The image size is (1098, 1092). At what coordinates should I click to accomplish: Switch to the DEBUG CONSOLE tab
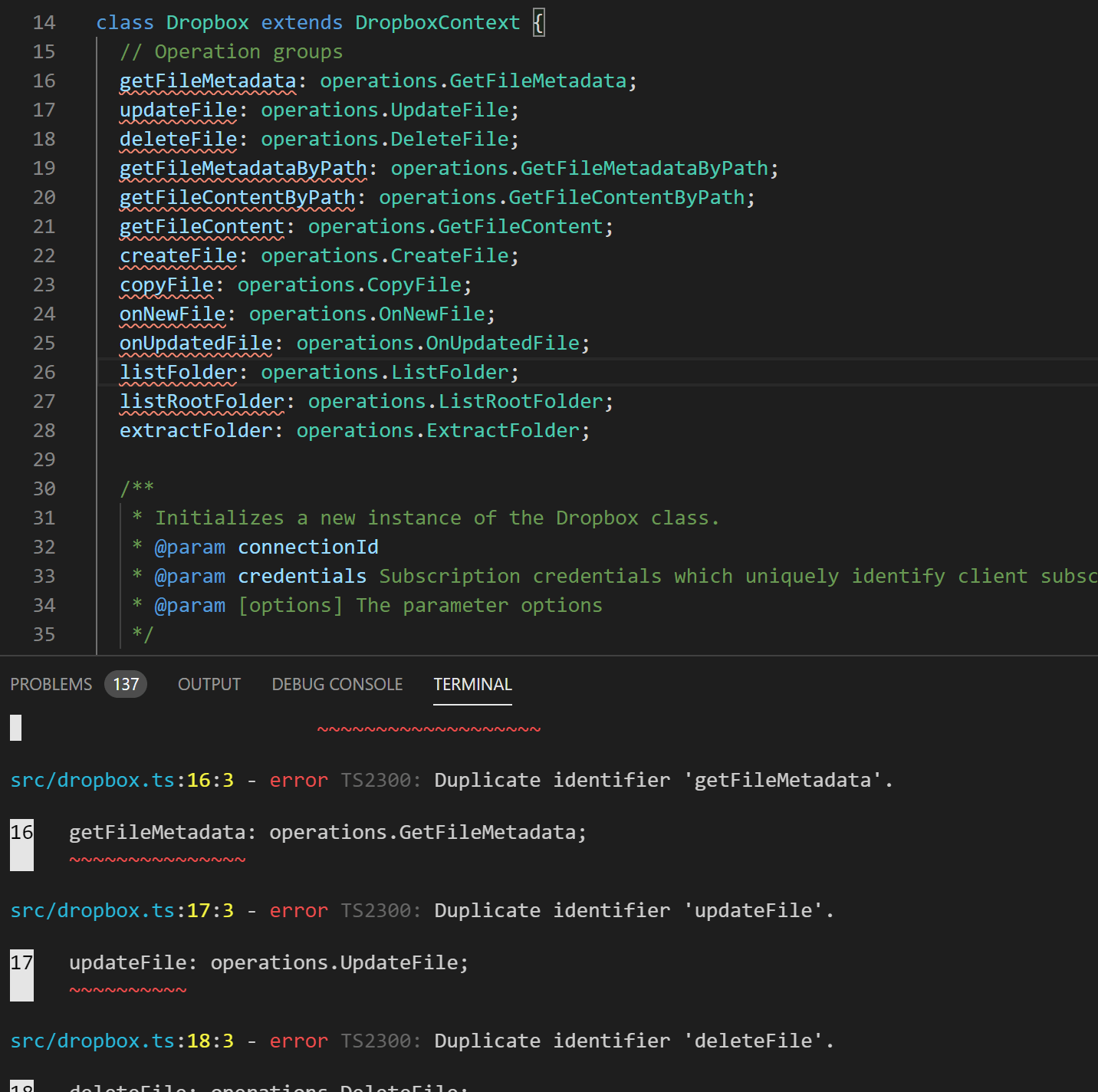[337, 684]
